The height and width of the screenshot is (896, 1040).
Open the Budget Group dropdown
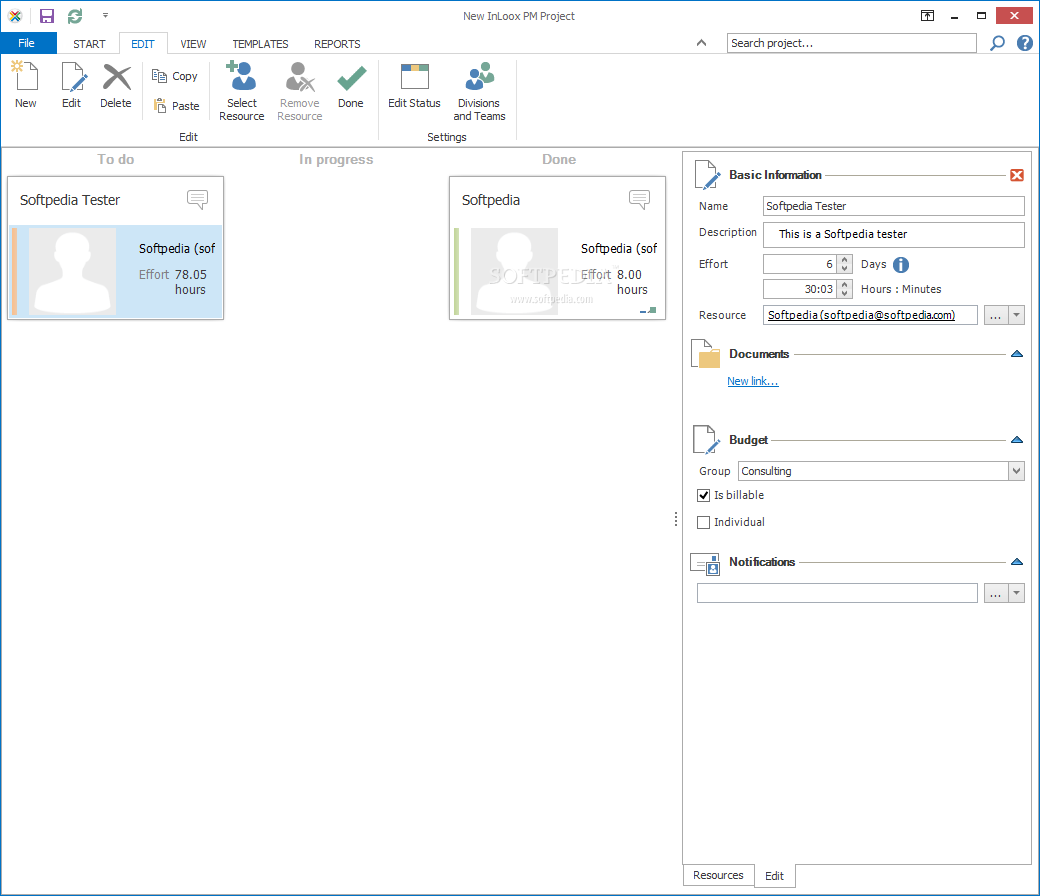point(1017,471)
